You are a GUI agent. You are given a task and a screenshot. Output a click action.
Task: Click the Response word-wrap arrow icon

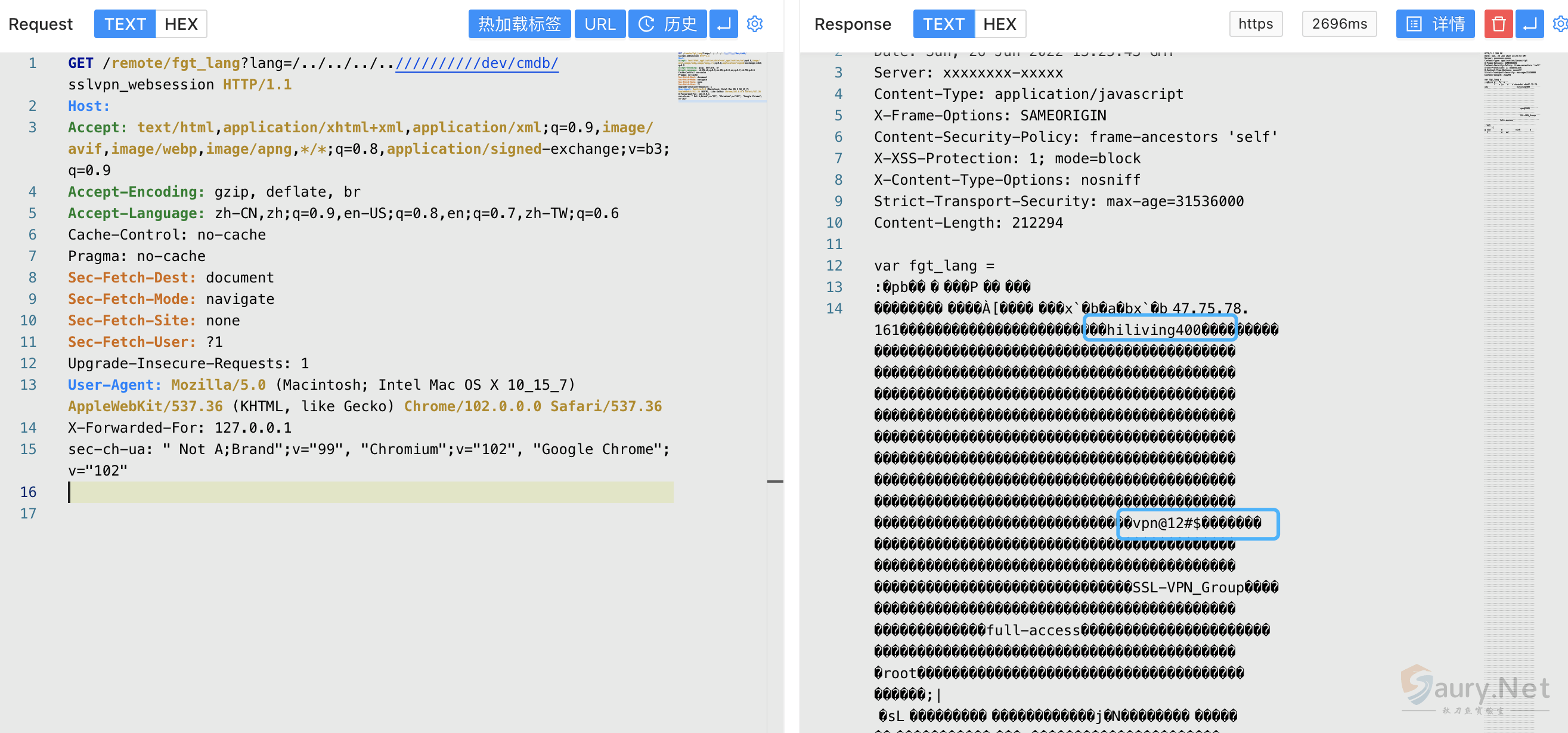[1529, 24]
